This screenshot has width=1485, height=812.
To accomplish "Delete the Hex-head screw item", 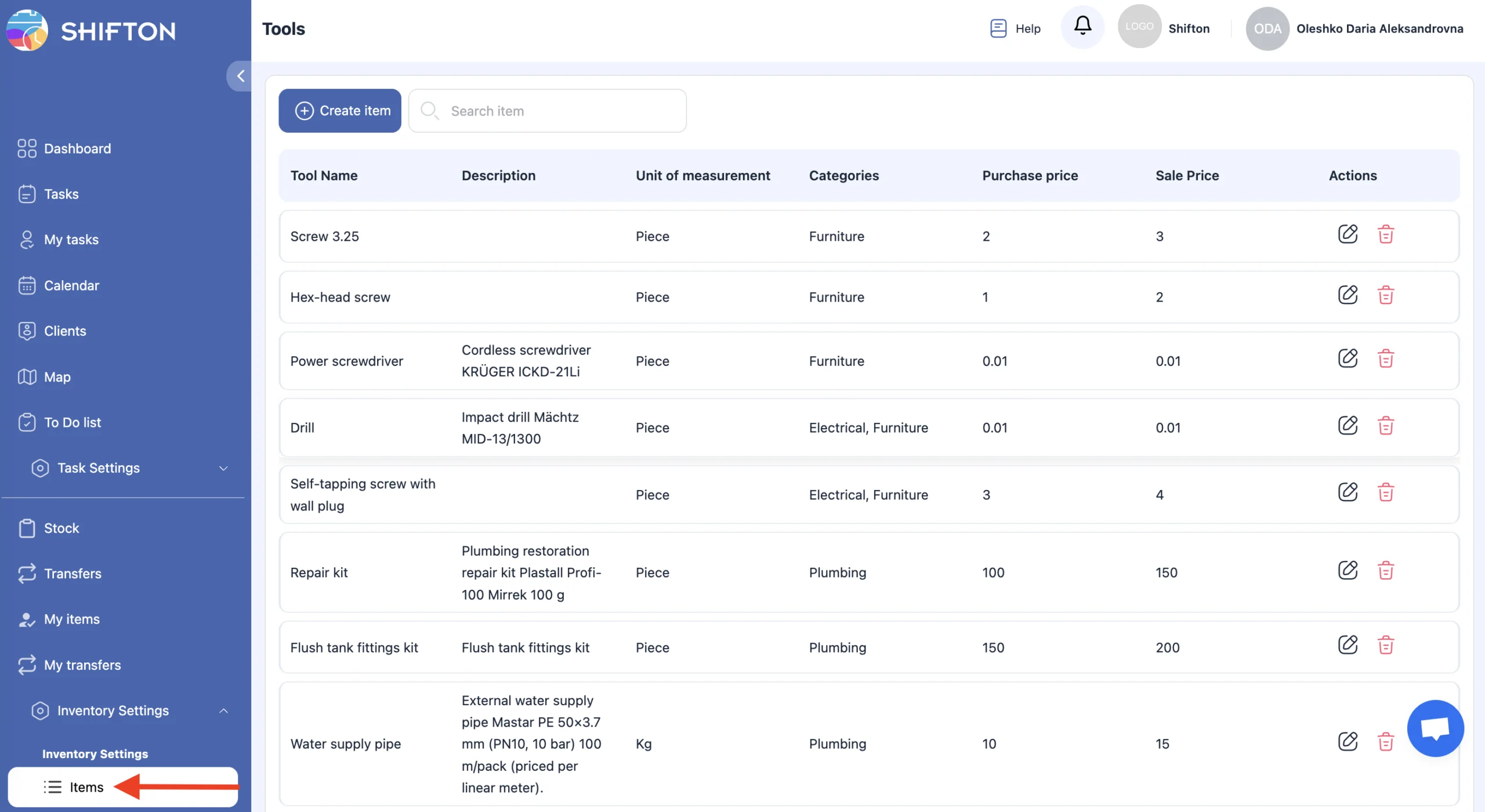I will (1386, 295).
